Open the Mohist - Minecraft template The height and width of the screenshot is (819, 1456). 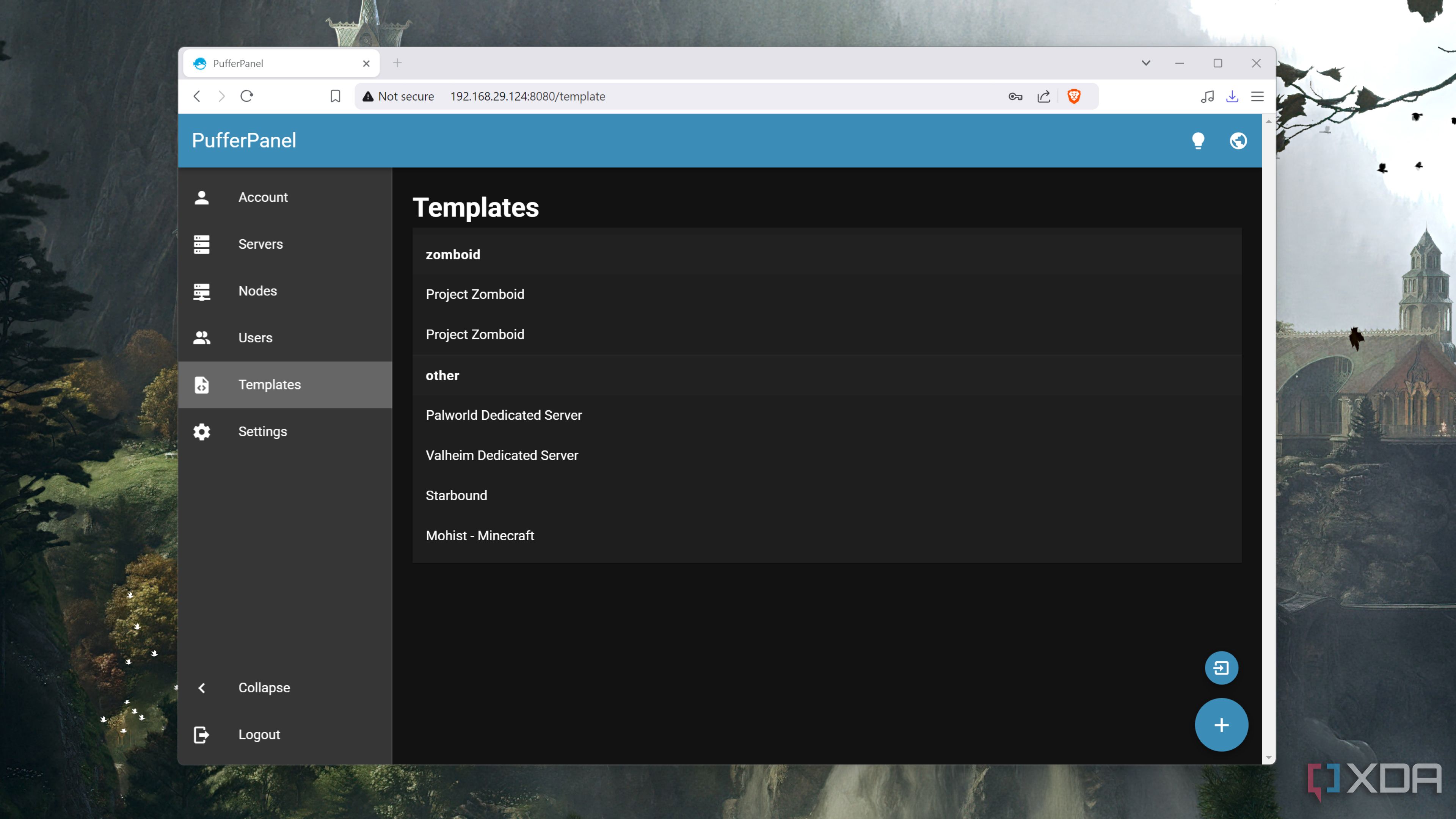coord(479,536)
